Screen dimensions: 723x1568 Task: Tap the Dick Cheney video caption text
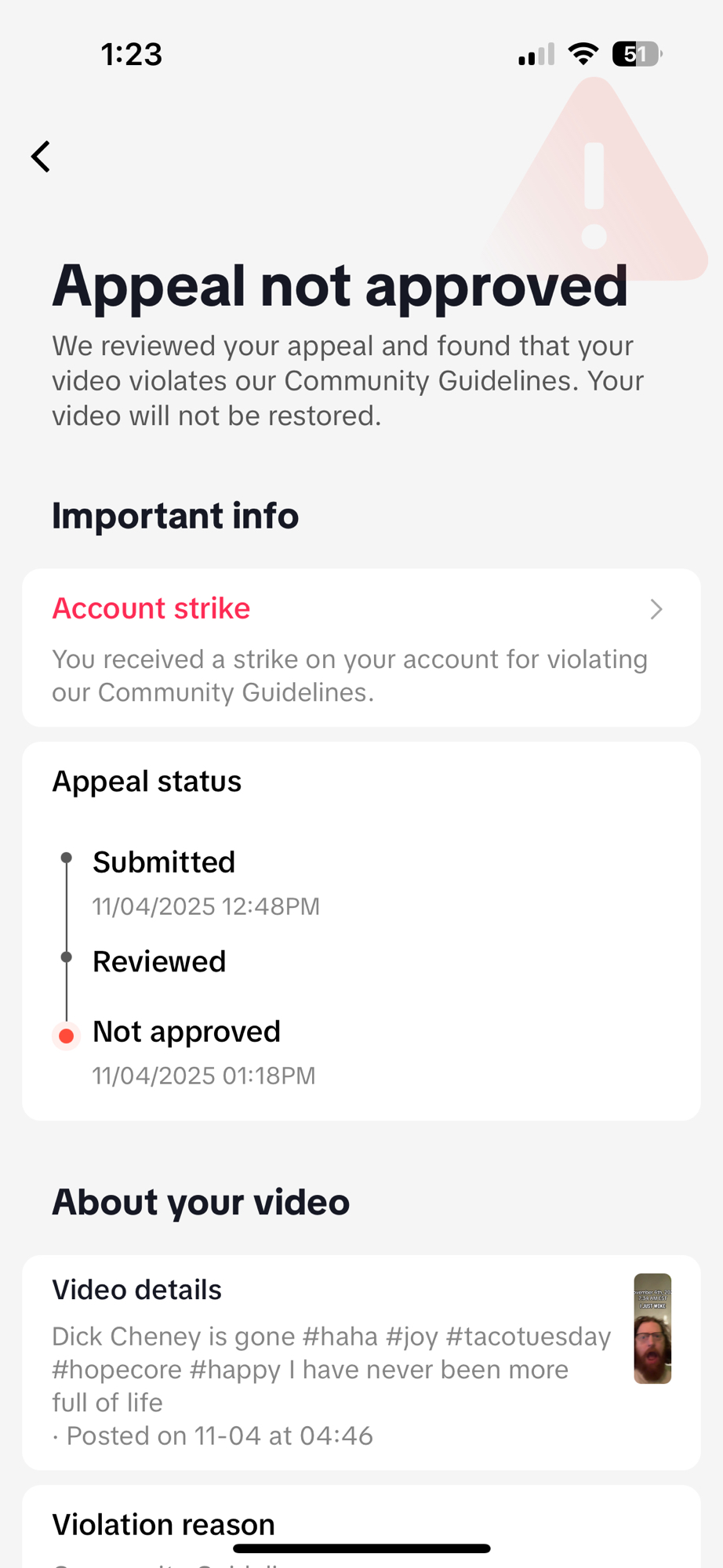point(331,1369)
